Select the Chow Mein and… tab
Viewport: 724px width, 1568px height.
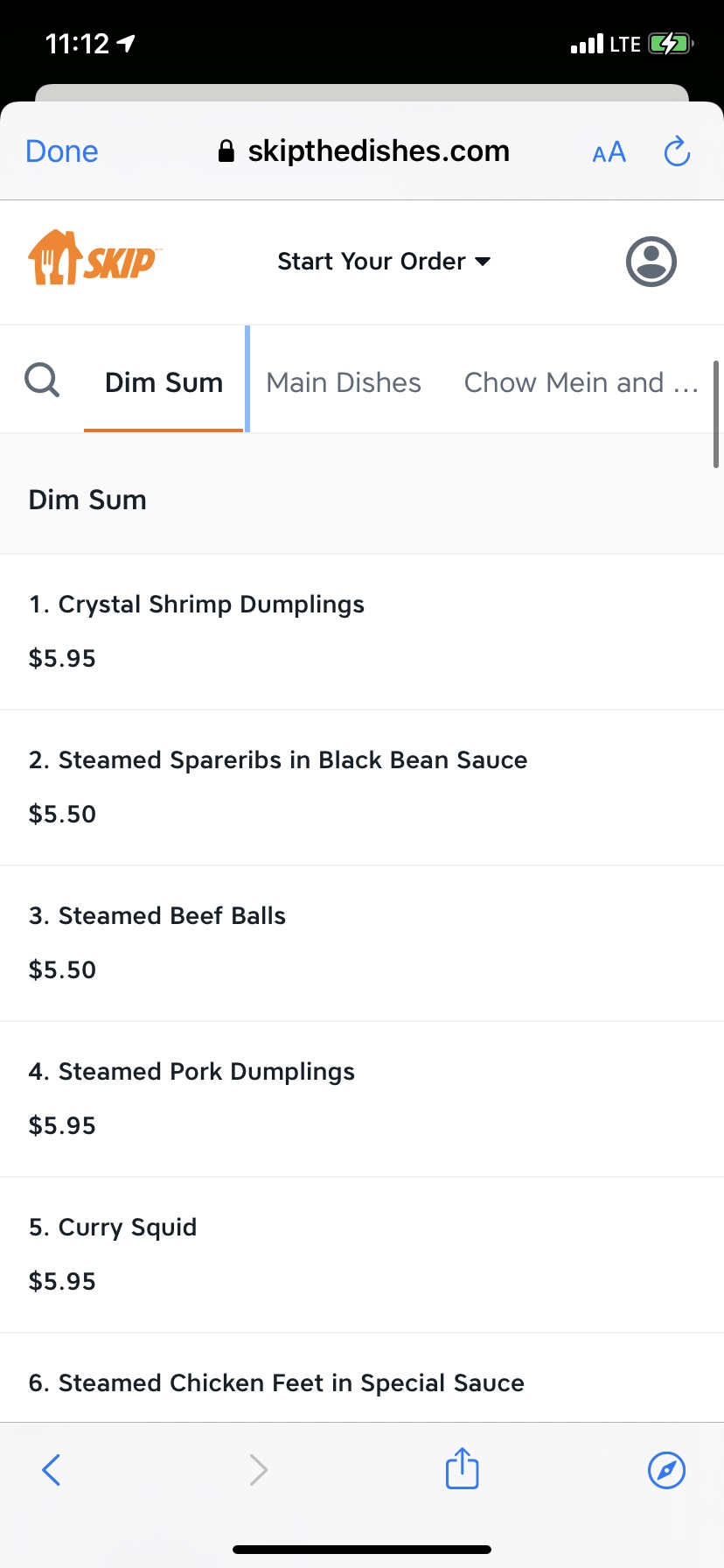click(x=580, y=382)
